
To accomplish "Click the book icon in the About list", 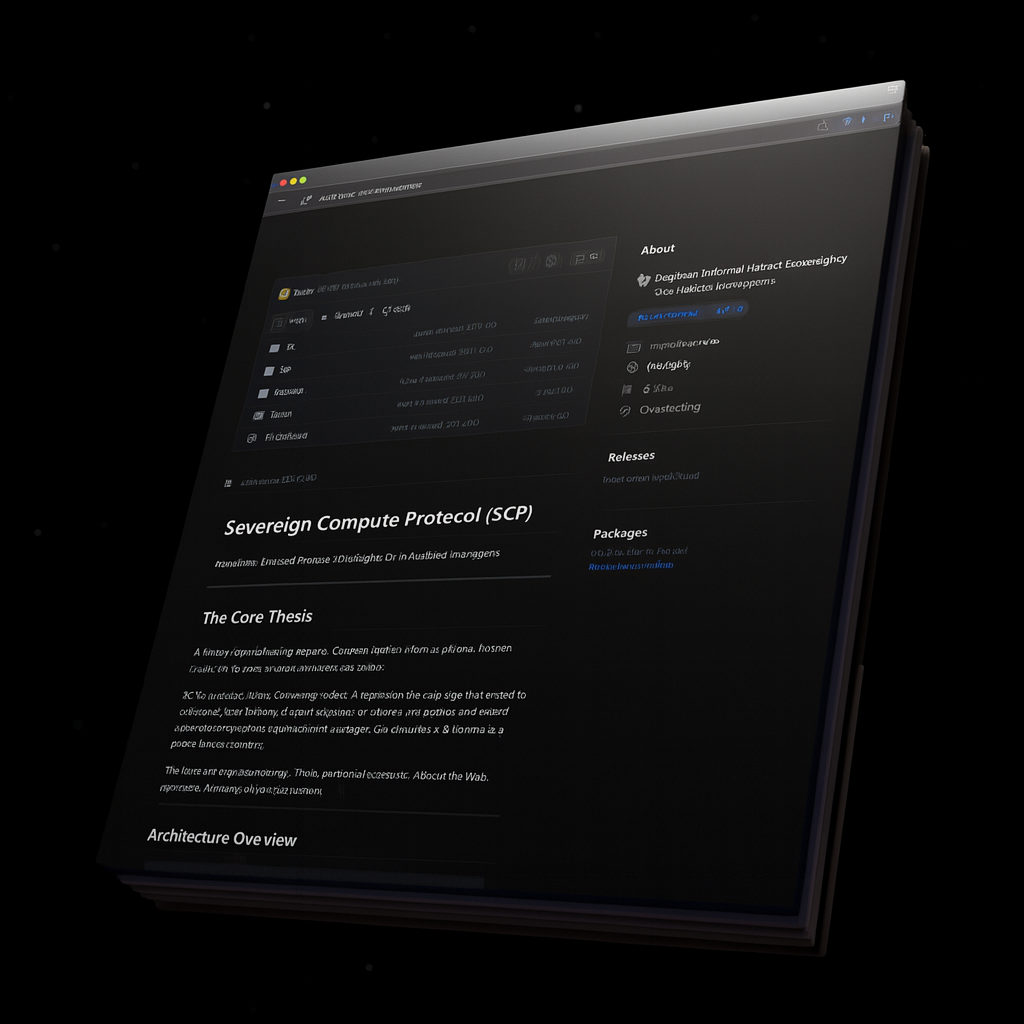I will (x=632, y=347).
